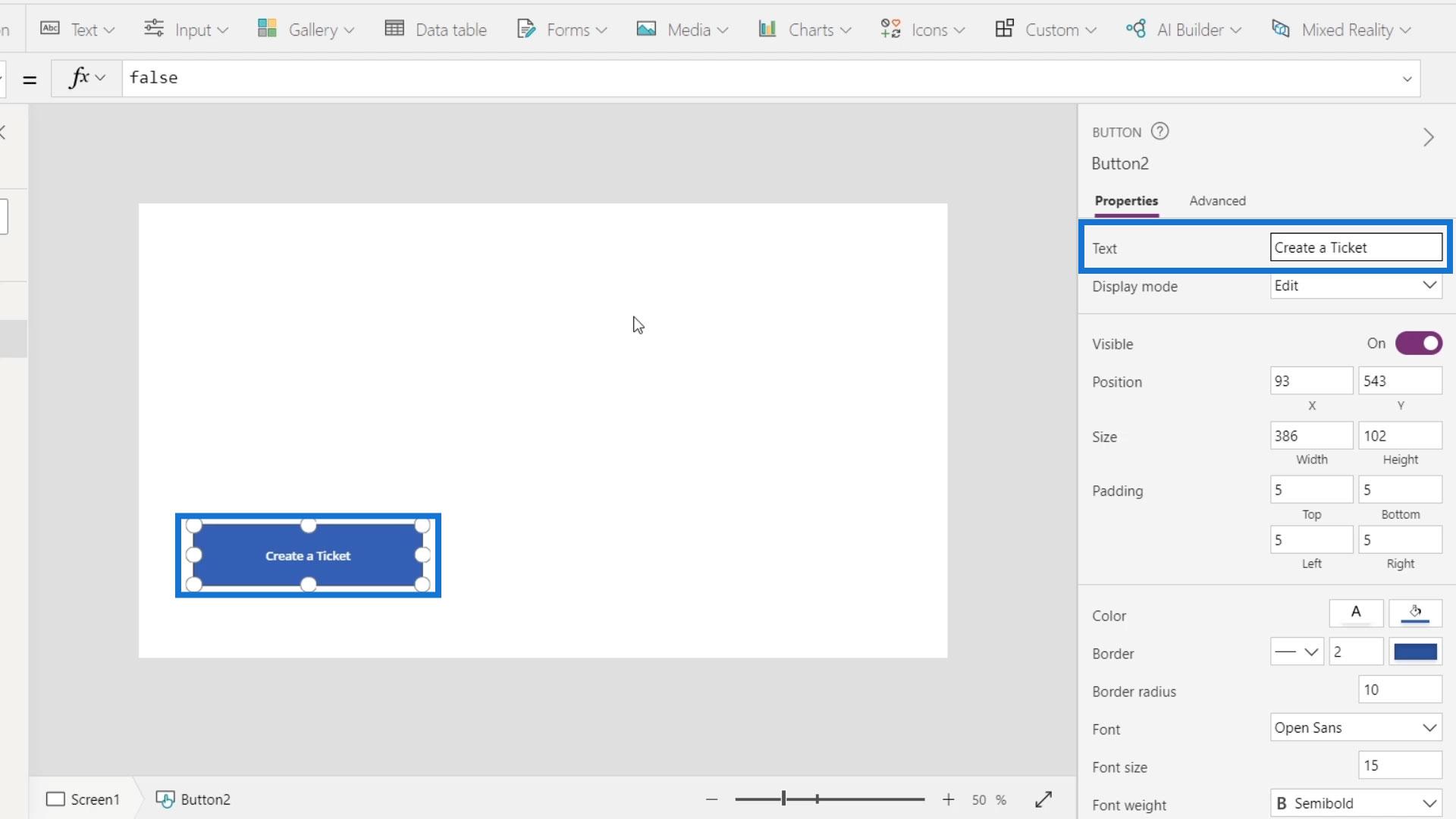Open the Font dropdown showing Open Sans
Viewport: 1456px width, 819px height.
point(1356,728)
